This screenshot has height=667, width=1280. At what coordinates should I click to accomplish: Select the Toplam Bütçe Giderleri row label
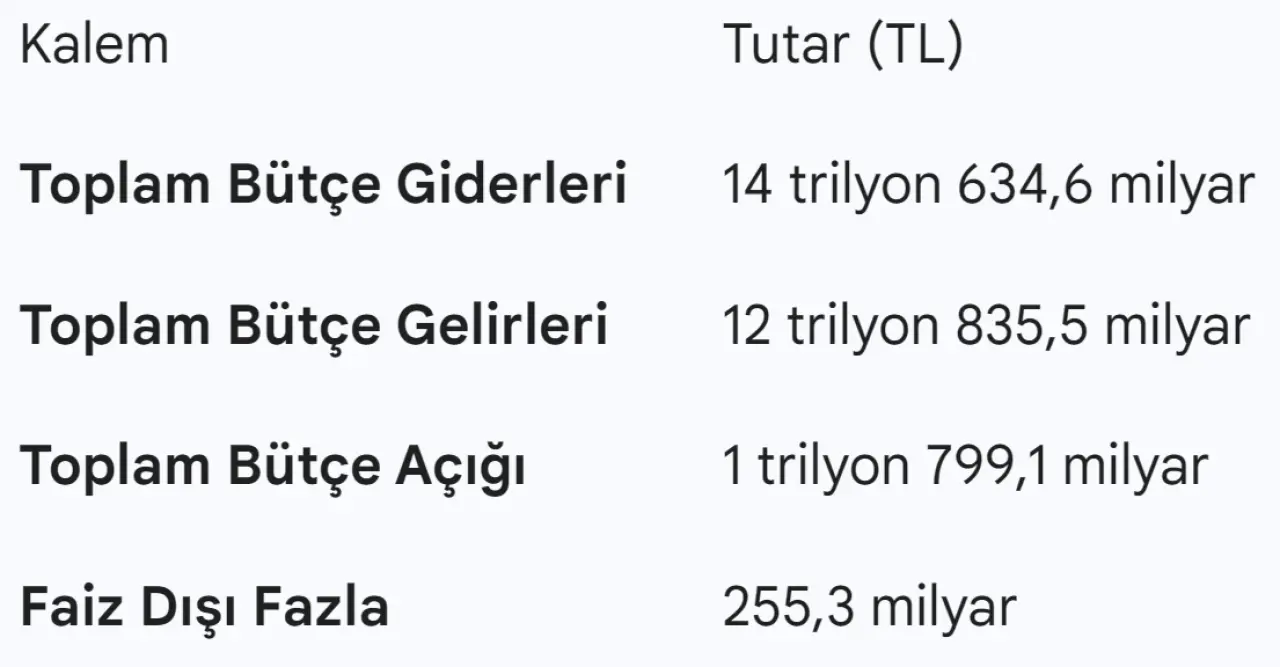click(323, 184)
